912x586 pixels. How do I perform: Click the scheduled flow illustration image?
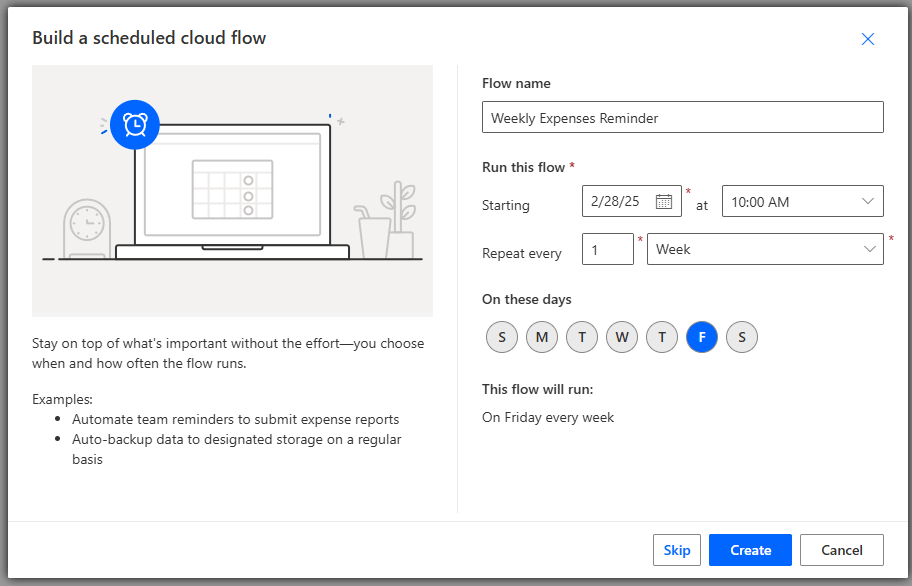(x=232, y=191)
